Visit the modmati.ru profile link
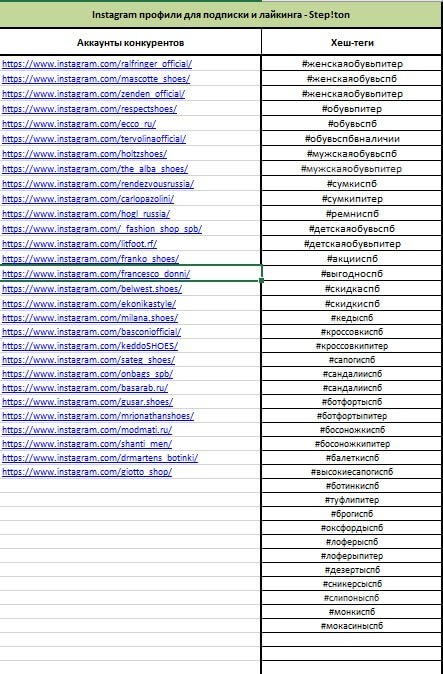Screen dimensions: 443x674 coord(87,430)
